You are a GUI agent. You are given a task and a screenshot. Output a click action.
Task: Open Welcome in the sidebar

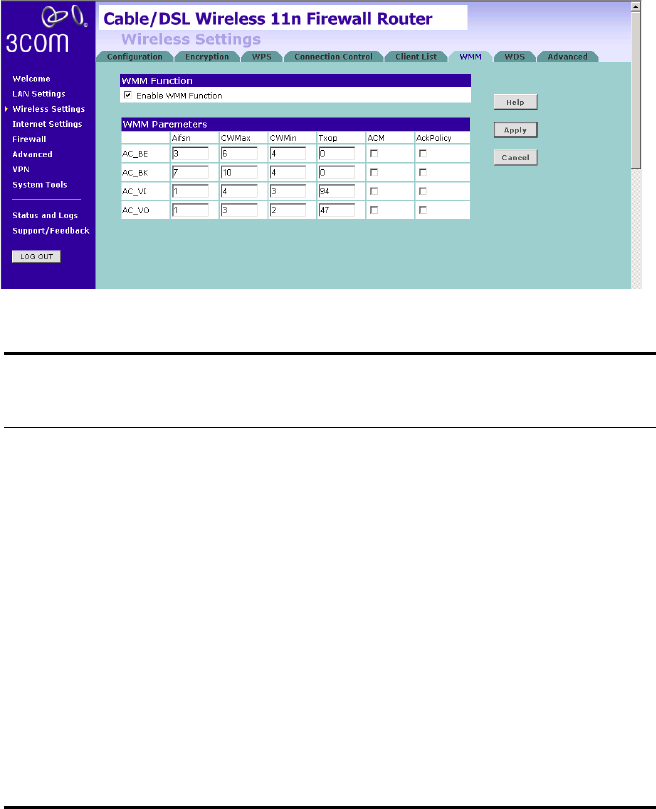[31, 79]
